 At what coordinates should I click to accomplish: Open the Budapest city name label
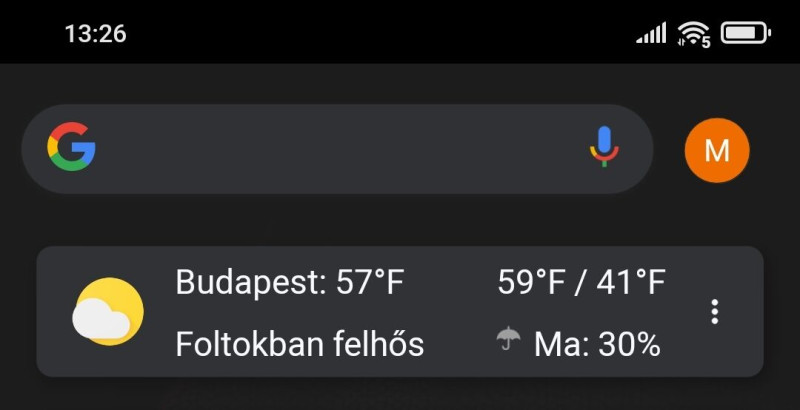[x=250, y=283]
